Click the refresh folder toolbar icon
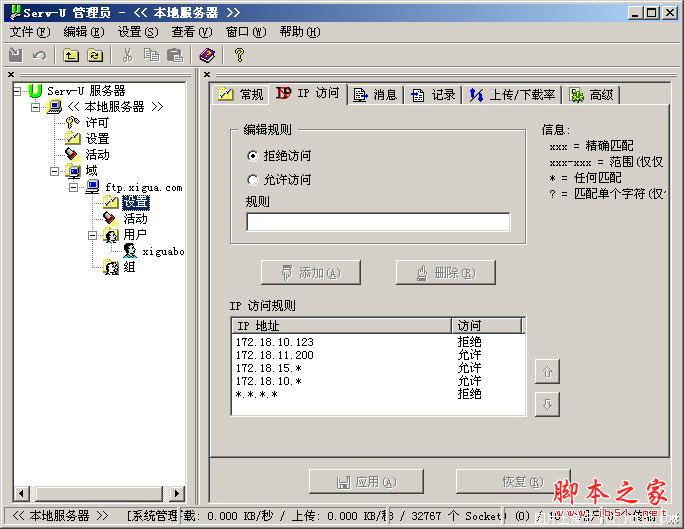This screenshot has height=529, width=684. [95, 55]
